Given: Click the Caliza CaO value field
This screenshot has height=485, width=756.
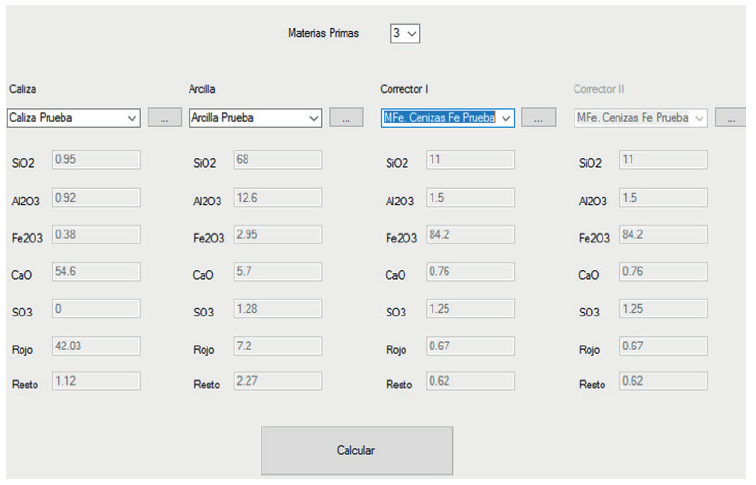Looking at the screenshot, I should click(x=95, y=271).
